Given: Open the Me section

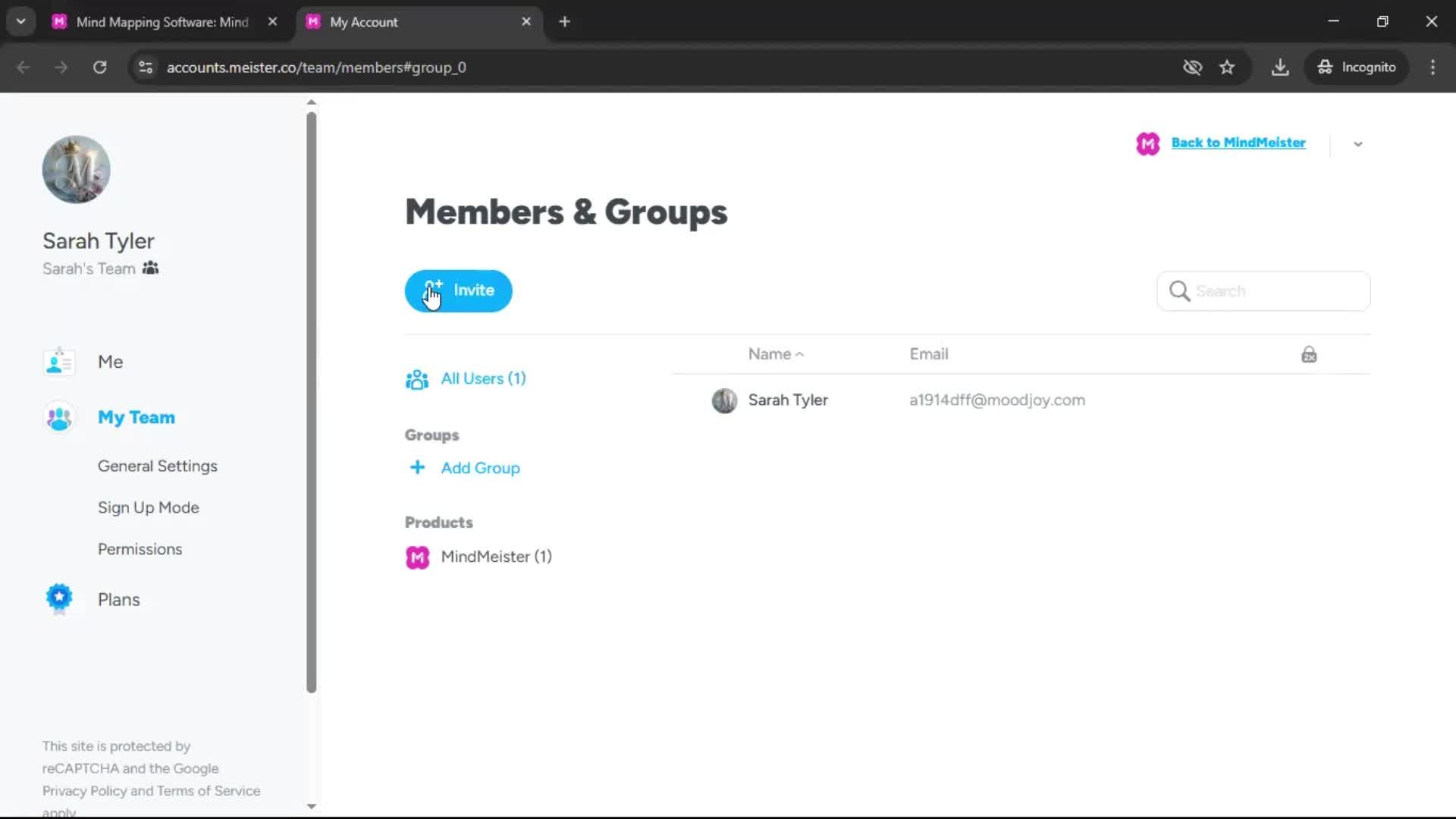Looking at the screenshot, I should coord(110,362).
